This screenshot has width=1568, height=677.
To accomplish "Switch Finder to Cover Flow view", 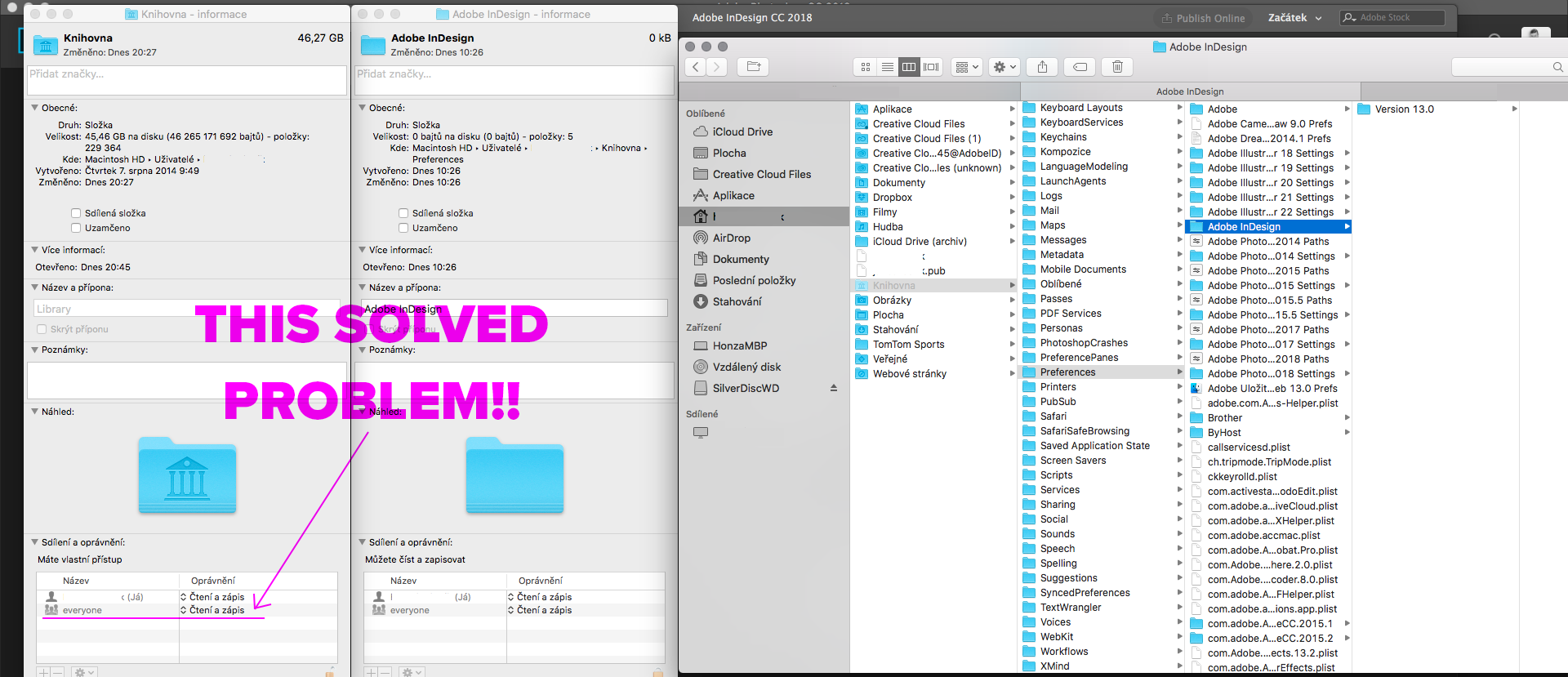I will (x=931, y=67).
